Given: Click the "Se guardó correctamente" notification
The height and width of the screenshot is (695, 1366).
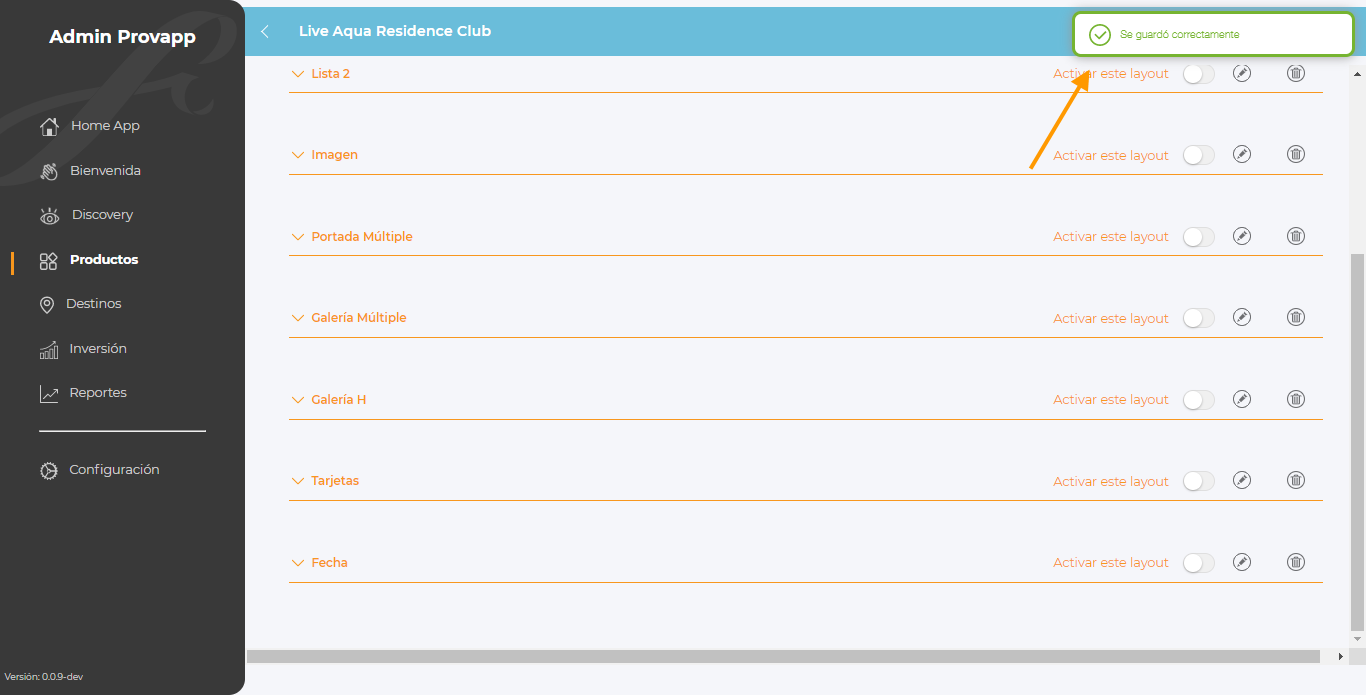Looking at the screenshot, I should [x=1213, y=35].
